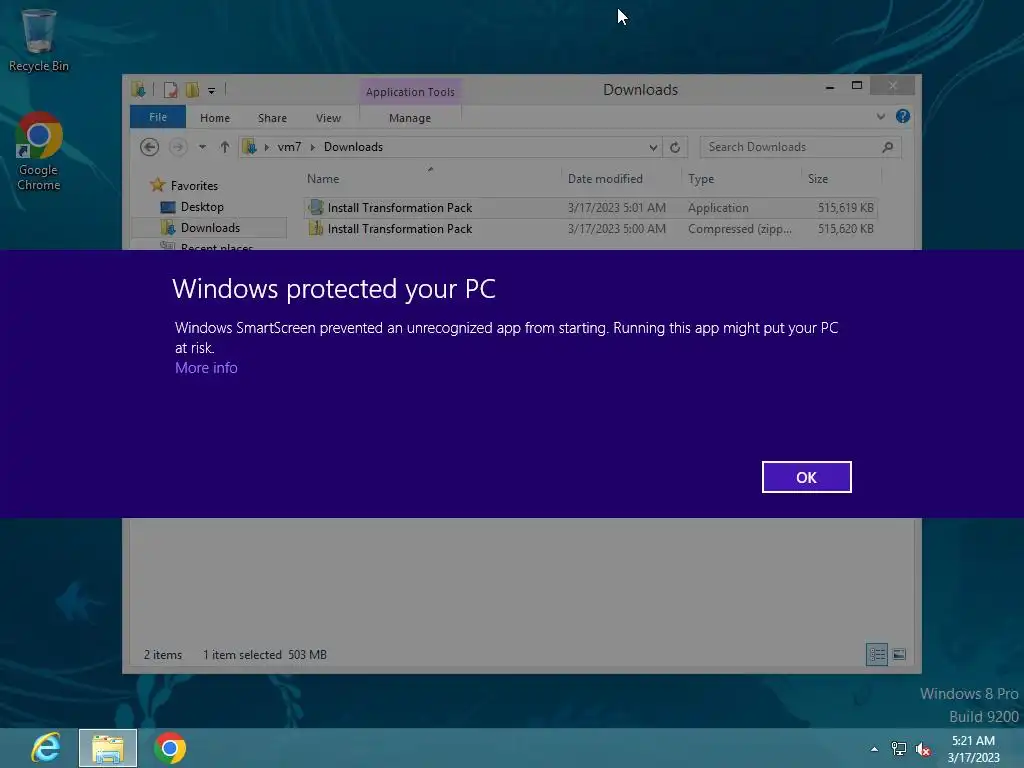The height and width of the screenshot is (768, 1024).
Task: Open the Recycle Bin desktop icon
Action: pos(39,40)
